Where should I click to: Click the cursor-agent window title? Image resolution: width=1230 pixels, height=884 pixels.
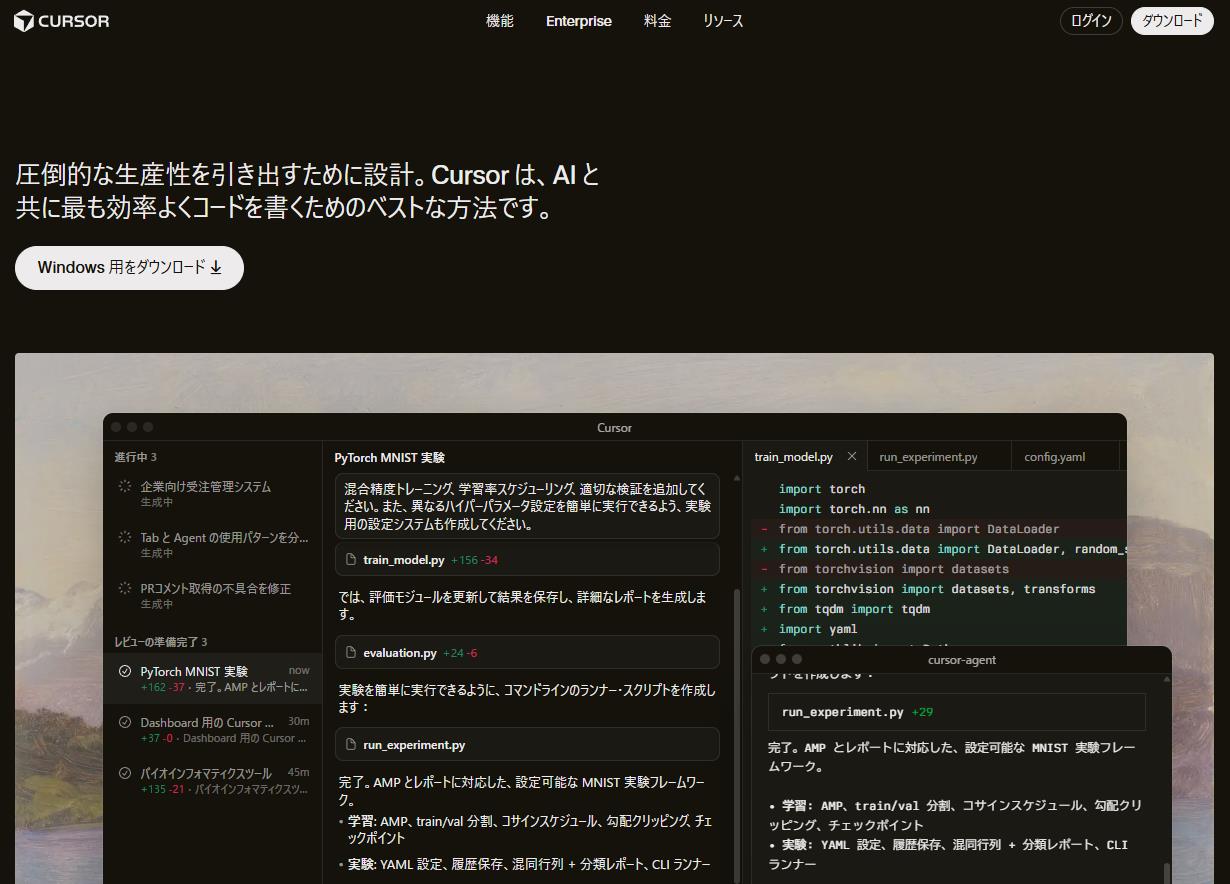(x=961, y=660)
